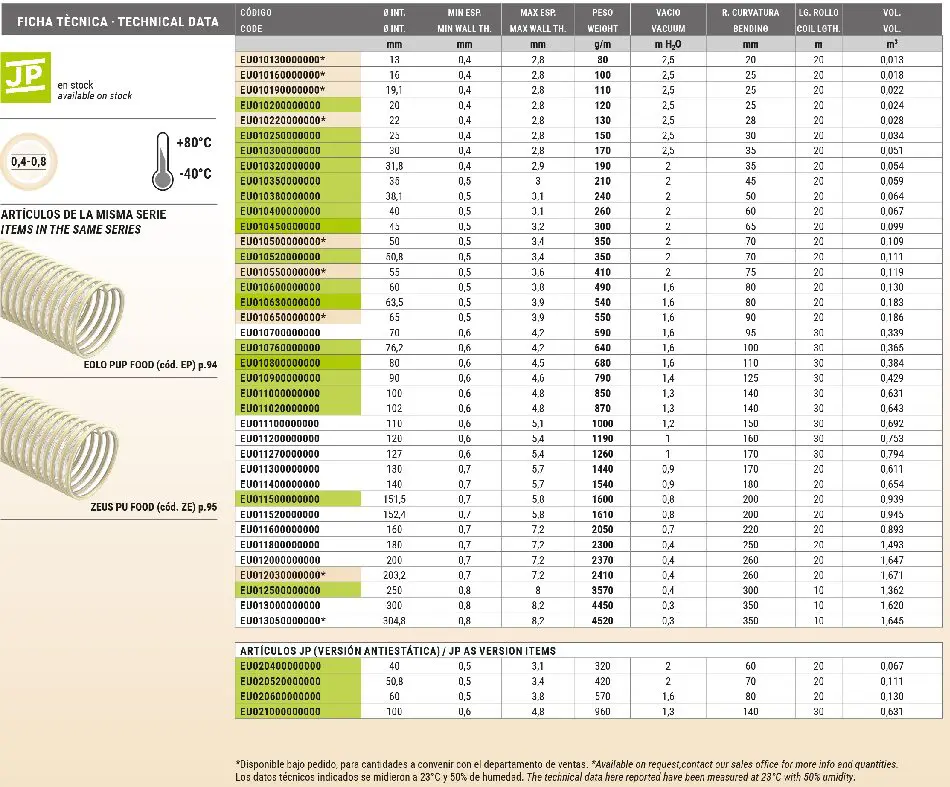Click the green code cell EU011500000000

[x=281, y=498]
